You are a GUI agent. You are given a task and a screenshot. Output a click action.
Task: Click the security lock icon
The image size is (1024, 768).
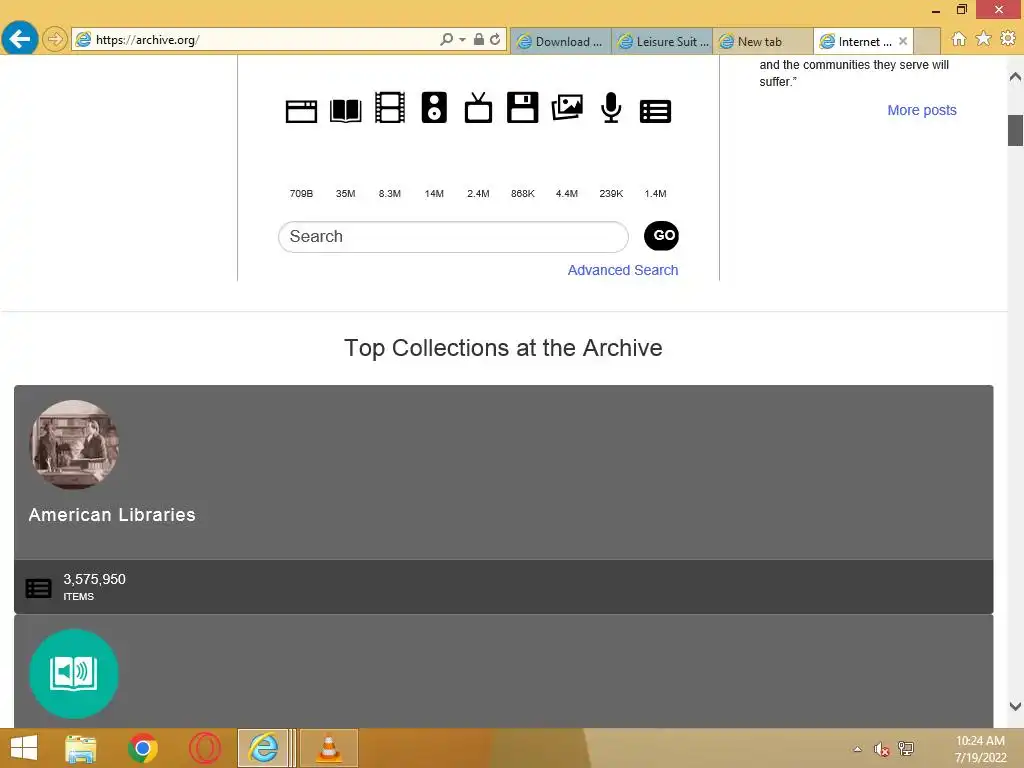coord(479,39)
